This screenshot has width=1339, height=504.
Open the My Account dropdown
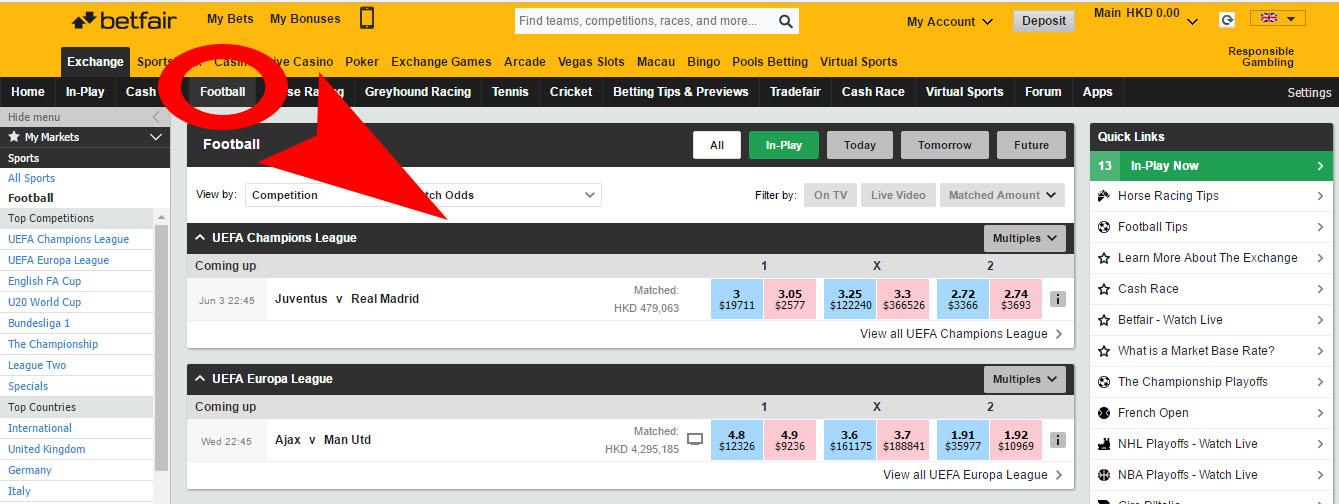pos(950,21)
